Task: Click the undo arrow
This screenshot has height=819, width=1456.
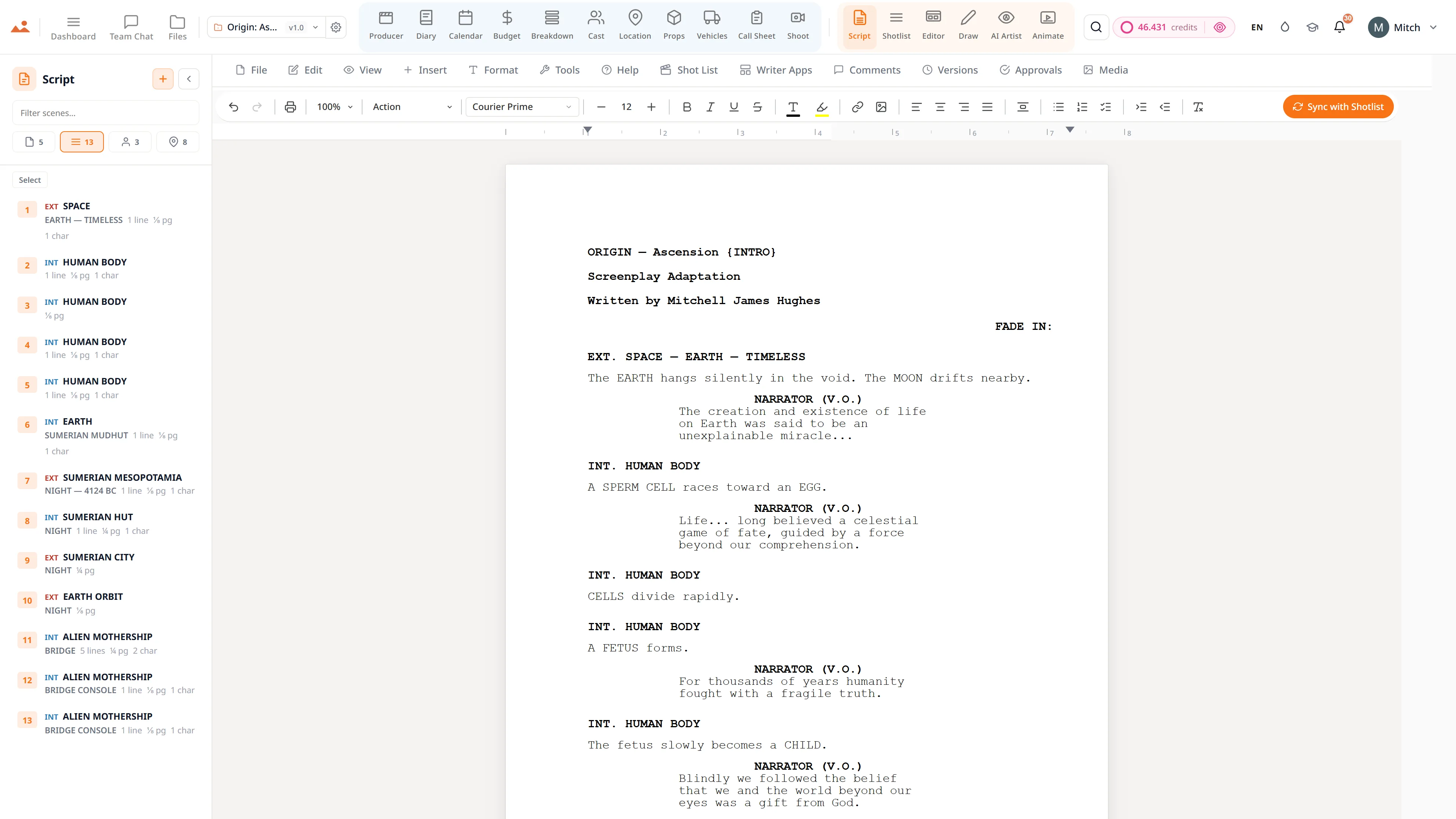Action: click(234, 107)
